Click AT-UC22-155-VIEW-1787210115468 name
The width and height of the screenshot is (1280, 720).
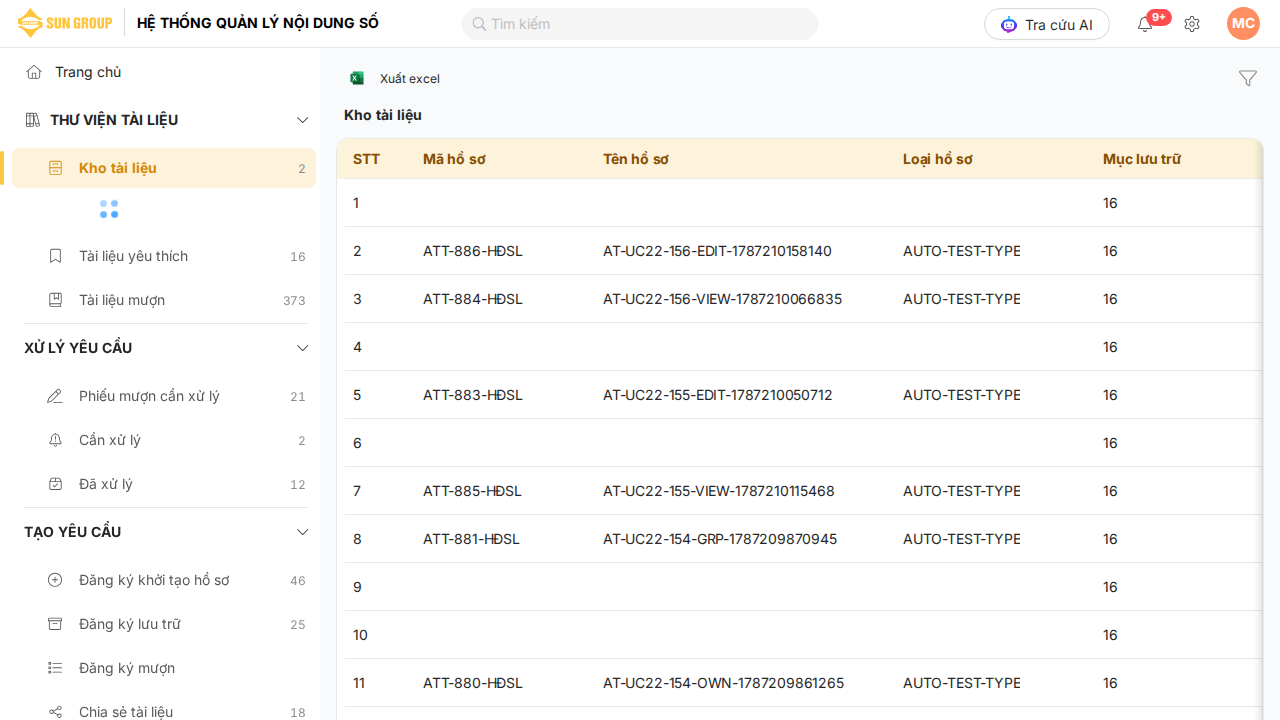pyautogui.click(x=719, y=491)
